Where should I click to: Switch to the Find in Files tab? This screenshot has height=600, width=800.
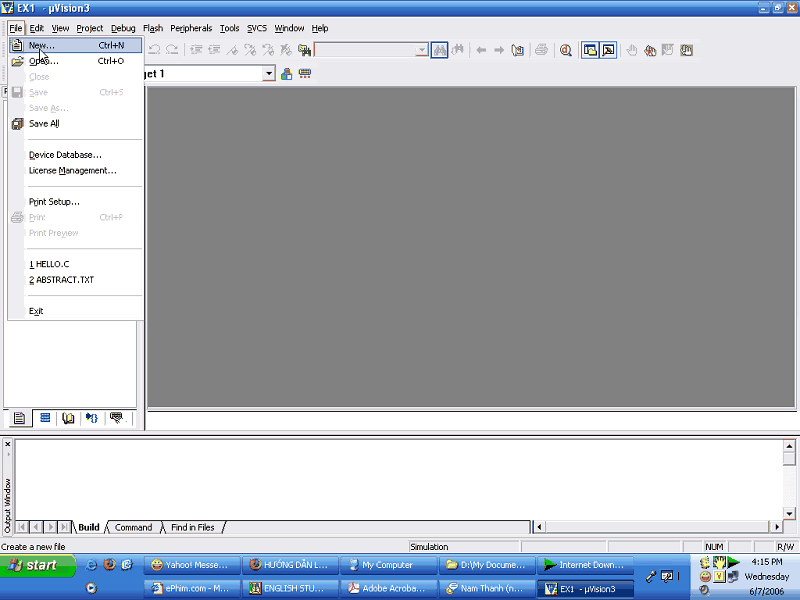click(192, 527)
